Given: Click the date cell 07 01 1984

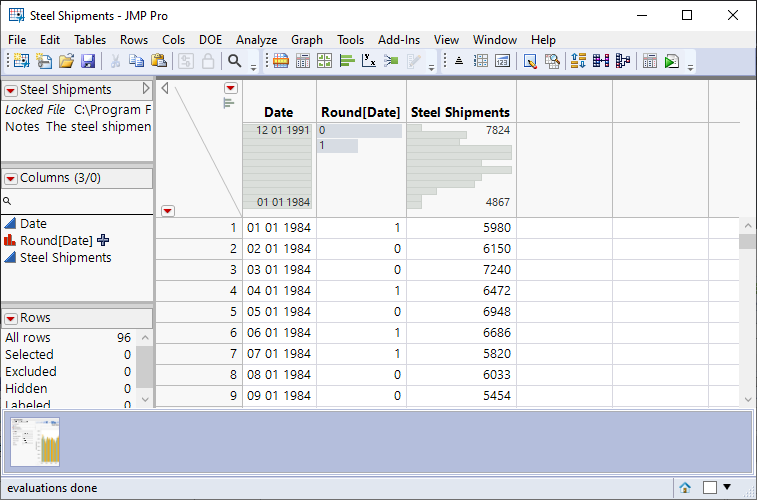Looking at the screenshot, I should tap(279, 353).
